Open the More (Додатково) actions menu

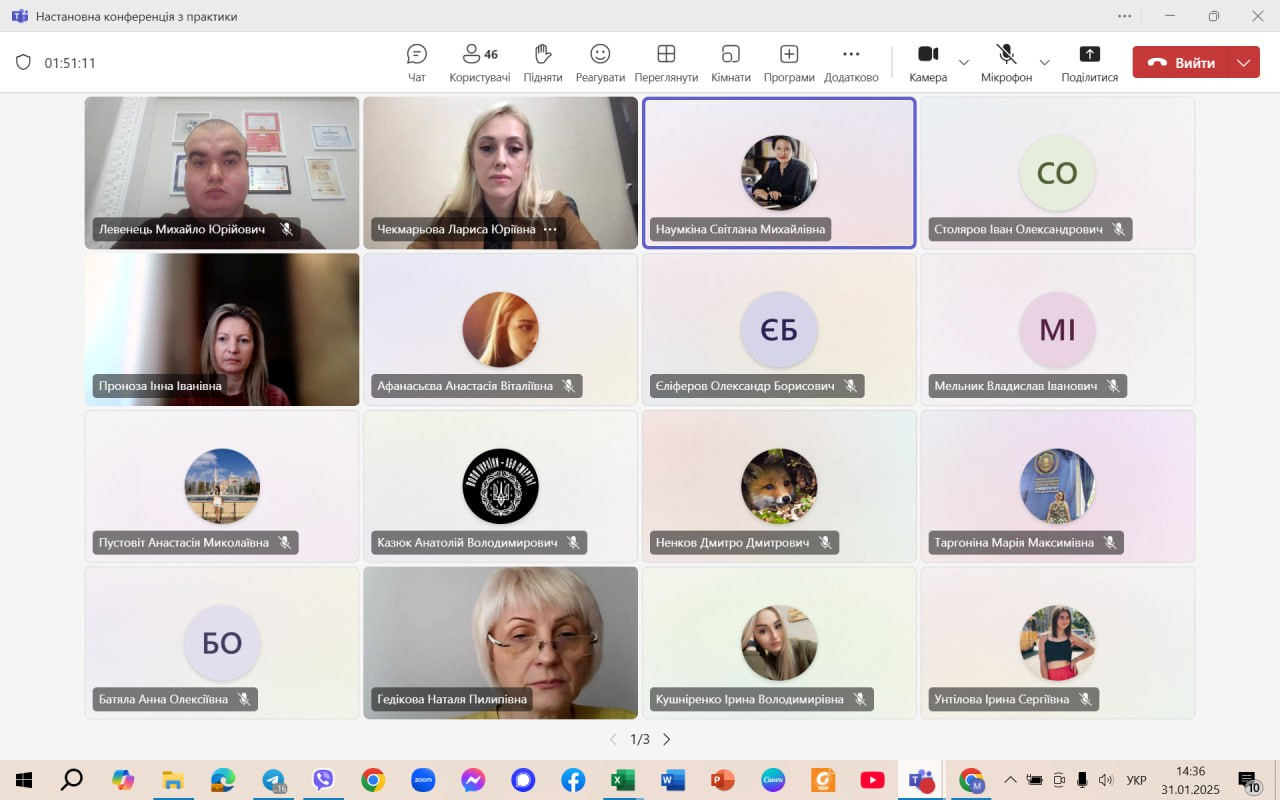[851, 62]
